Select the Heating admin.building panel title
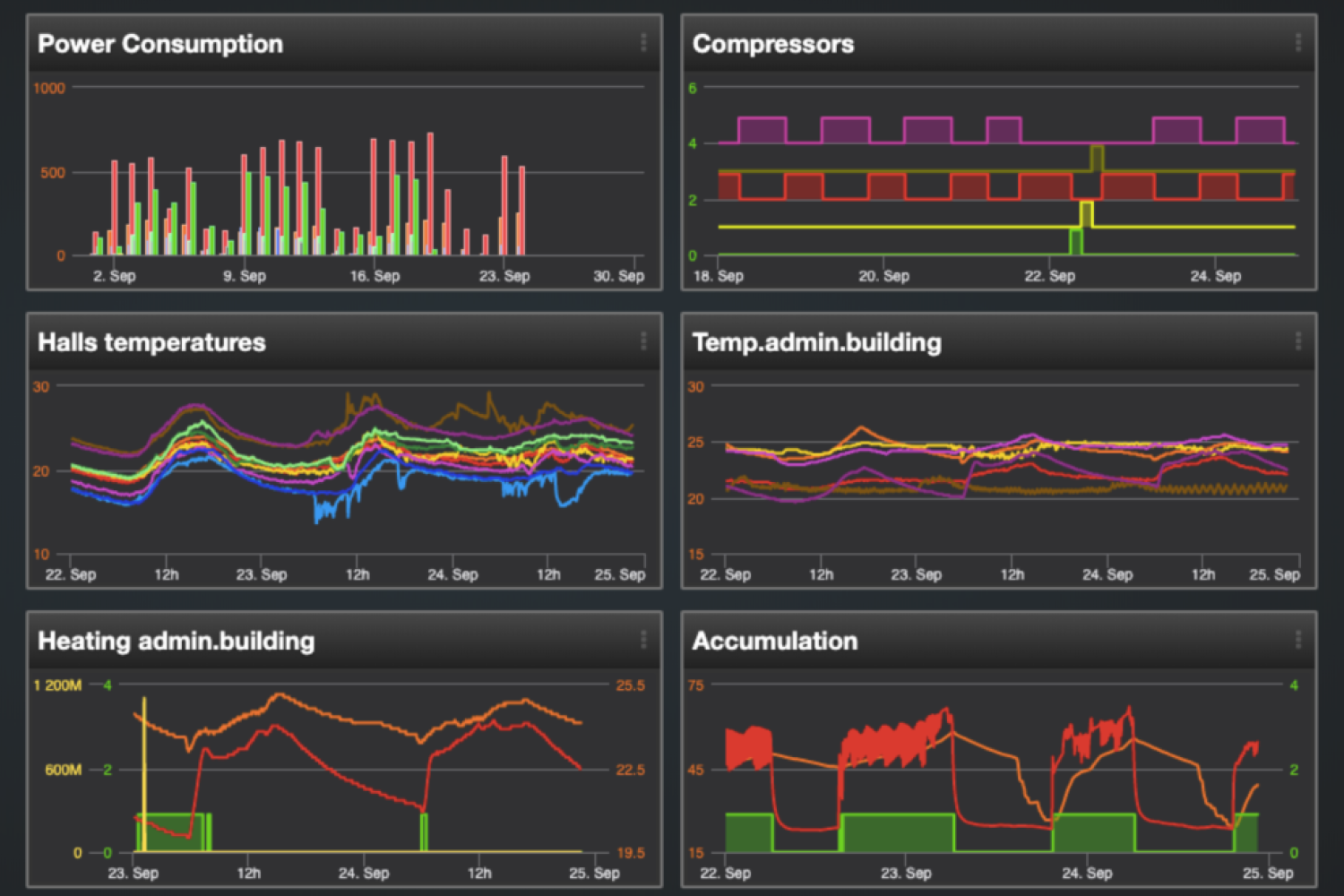The width and height of the screenshot is (1344, 896). click(176, 641)
